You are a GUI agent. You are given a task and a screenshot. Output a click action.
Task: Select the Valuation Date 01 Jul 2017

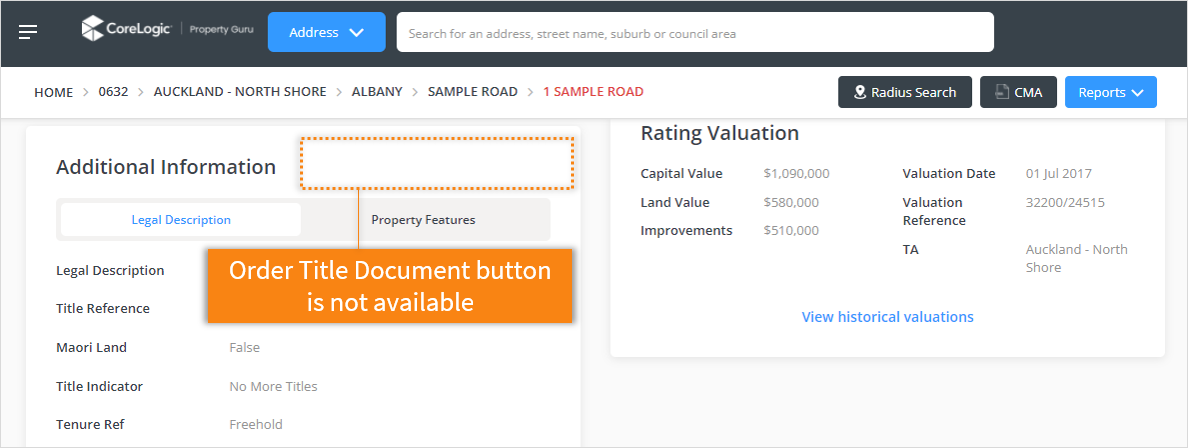[x=1058, y=174]
